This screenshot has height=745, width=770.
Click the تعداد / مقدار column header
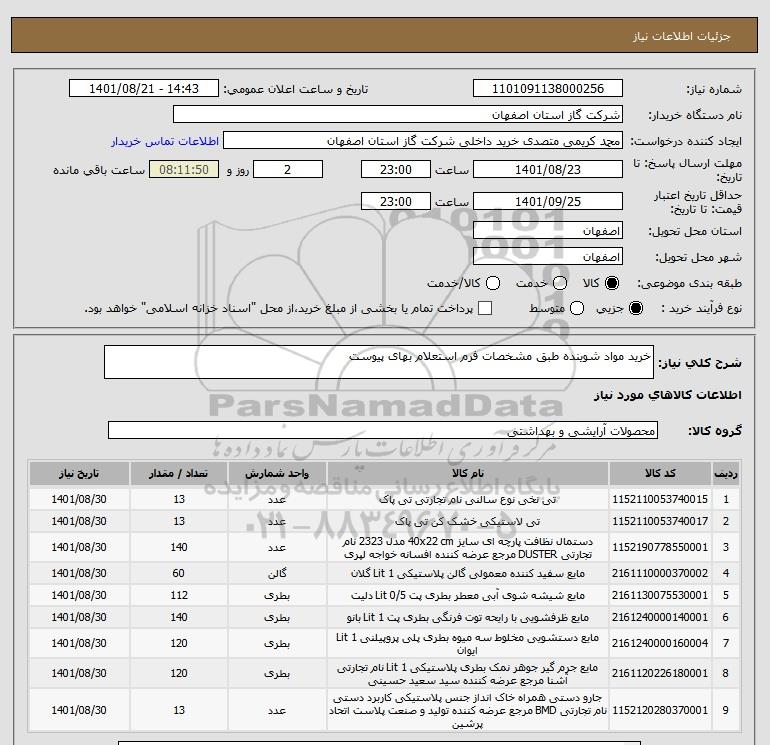coord(179,473)
